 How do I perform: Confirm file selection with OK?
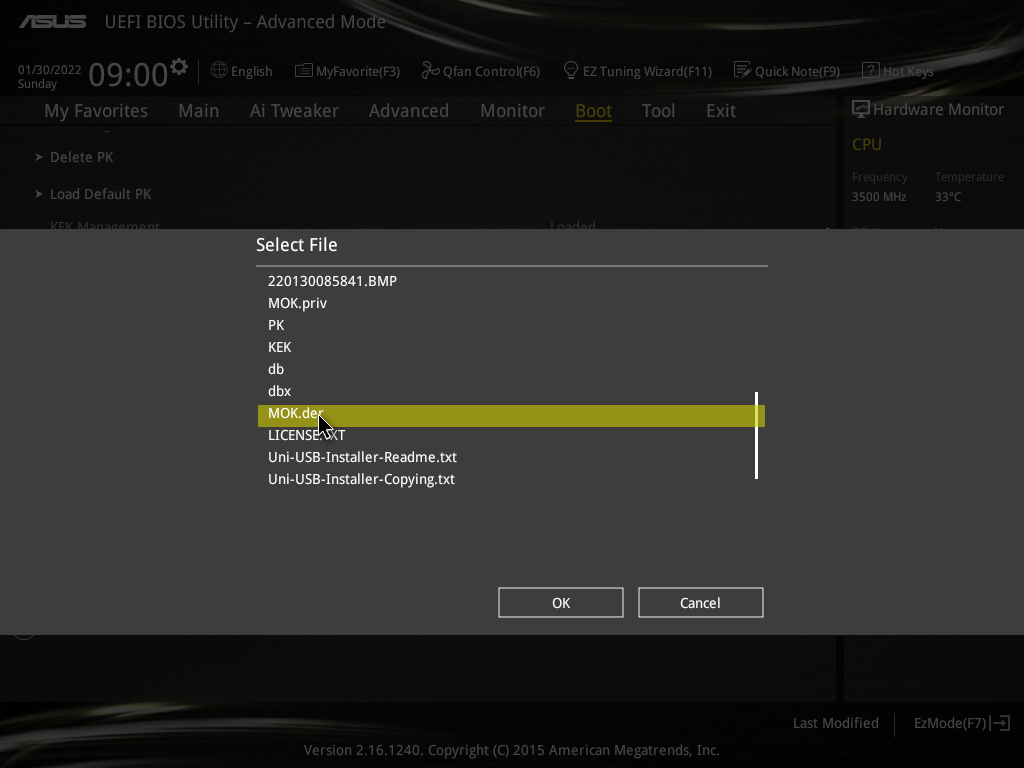[x=560, y=602]
